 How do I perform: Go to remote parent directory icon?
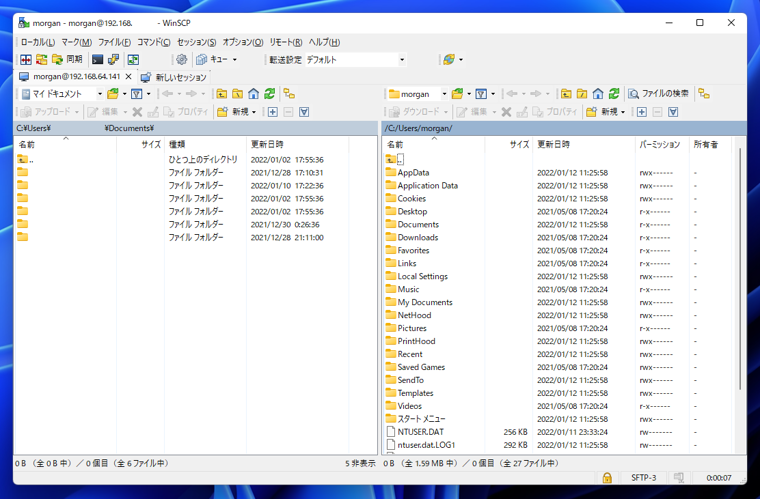pyautogui.click(x=566, y=94)
